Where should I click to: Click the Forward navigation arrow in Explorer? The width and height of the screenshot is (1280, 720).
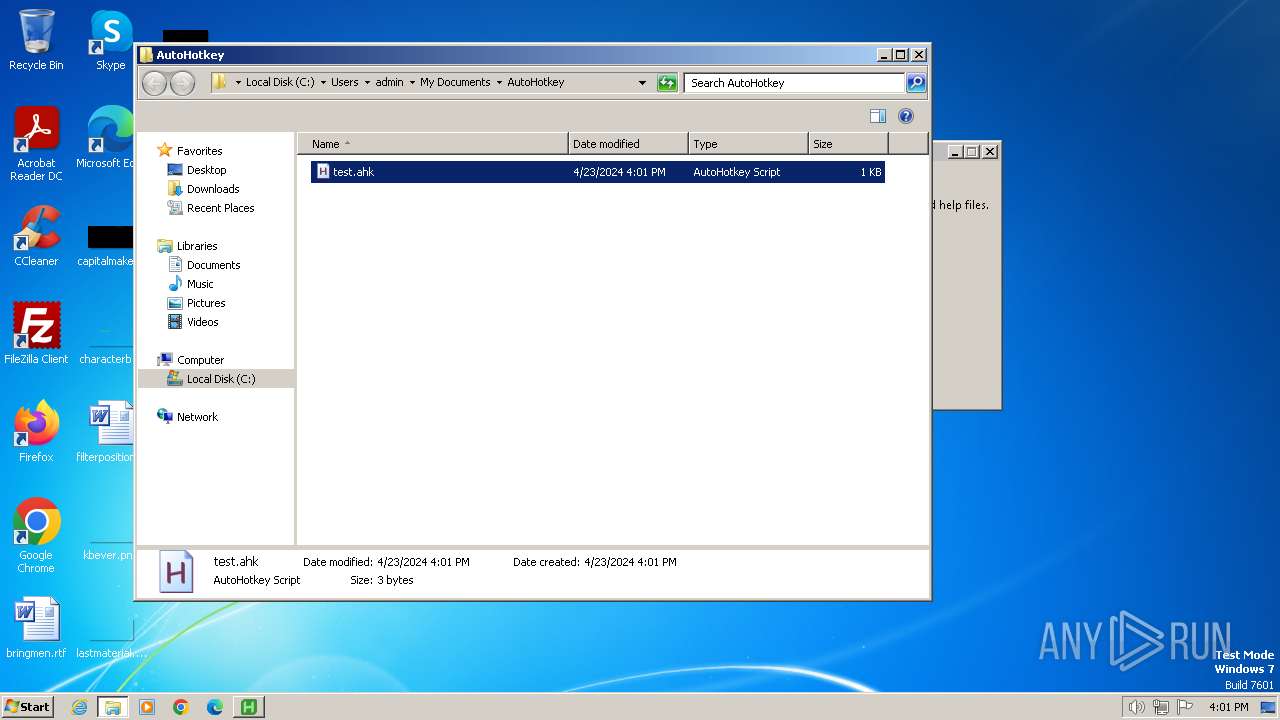coord(182,83)
